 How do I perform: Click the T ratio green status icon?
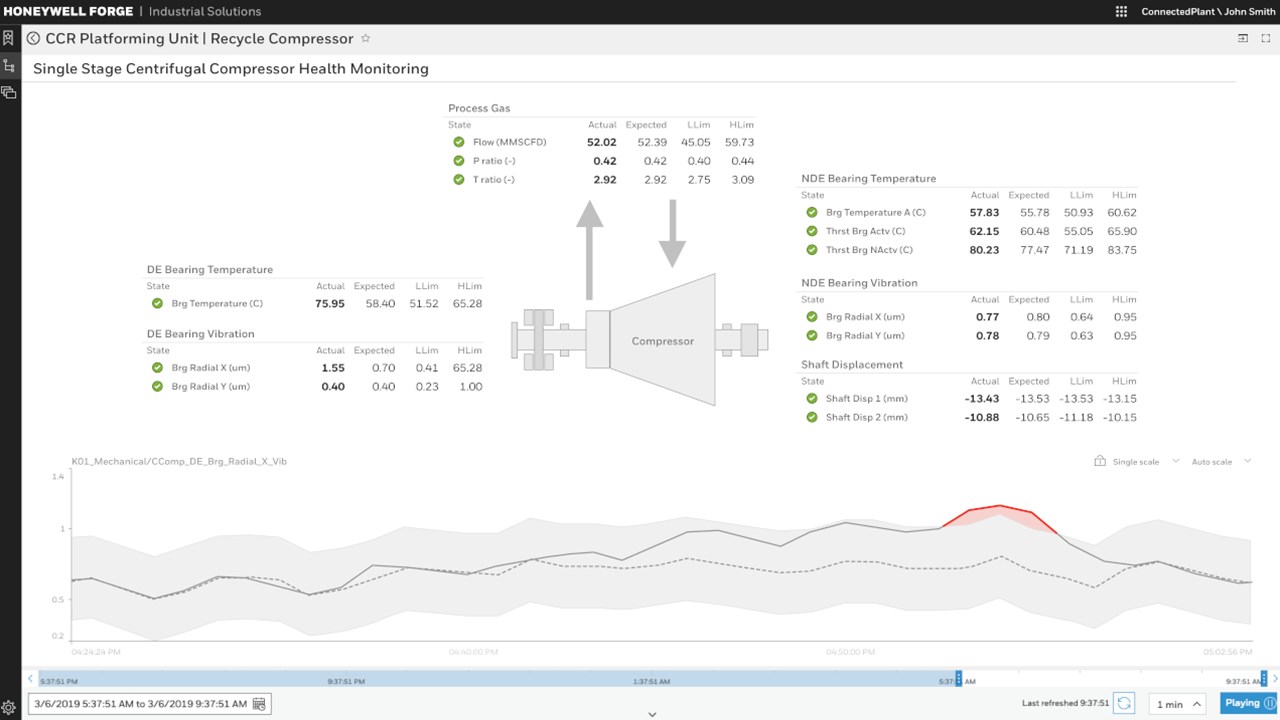459,180
